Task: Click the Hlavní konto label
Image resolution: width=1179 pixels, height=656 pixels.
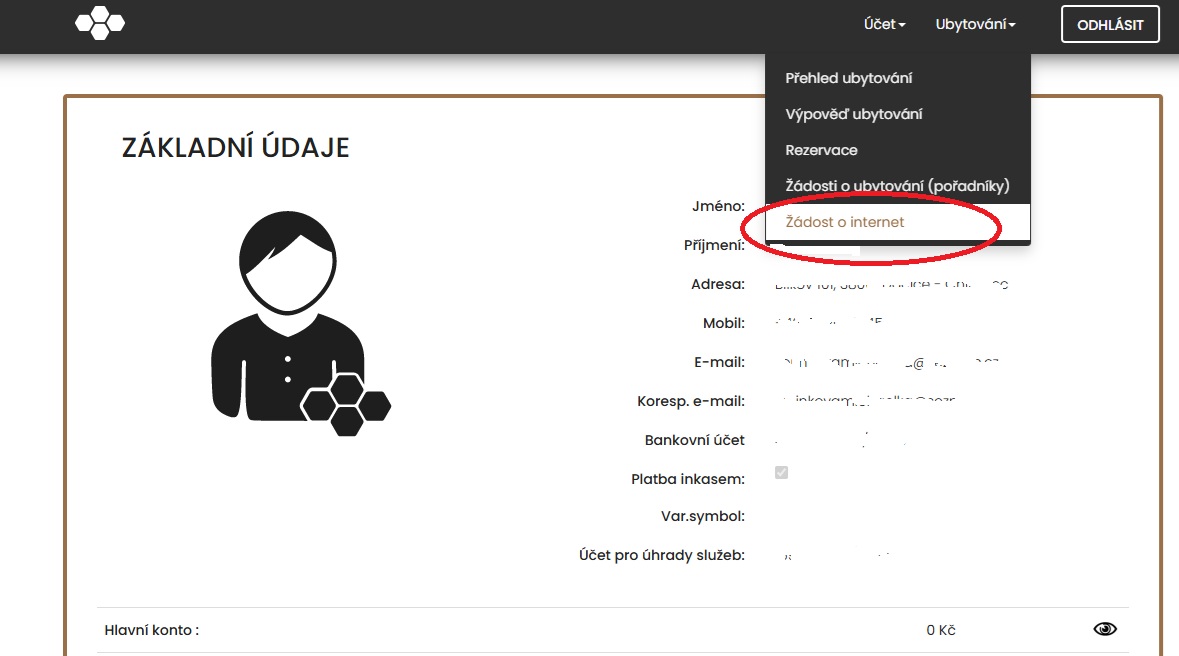Action: pyautogui.click(x=151, y=630)
